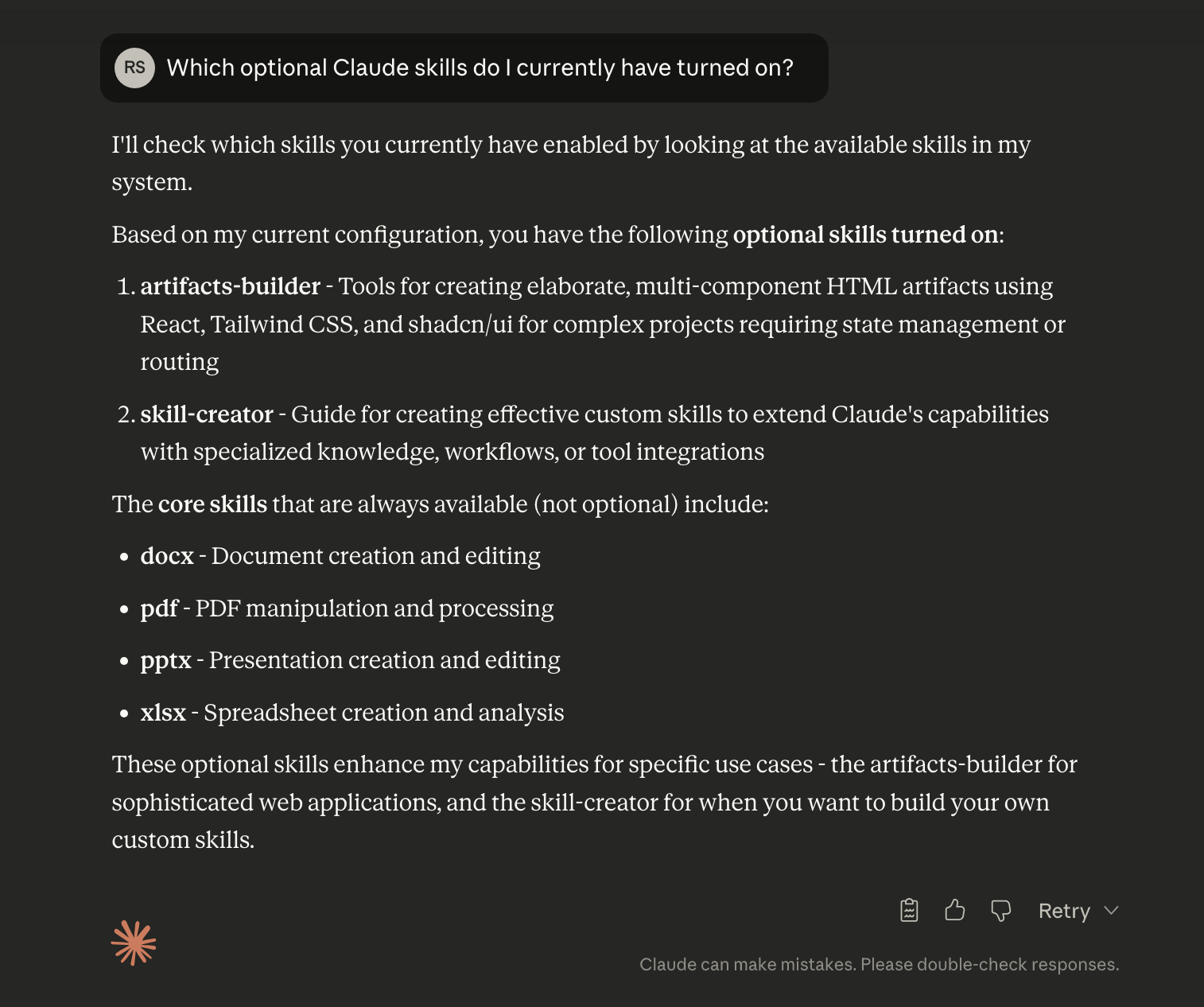
Task: Click the bold 'artifacts-builder' skill name
Action: coord(230,286)
